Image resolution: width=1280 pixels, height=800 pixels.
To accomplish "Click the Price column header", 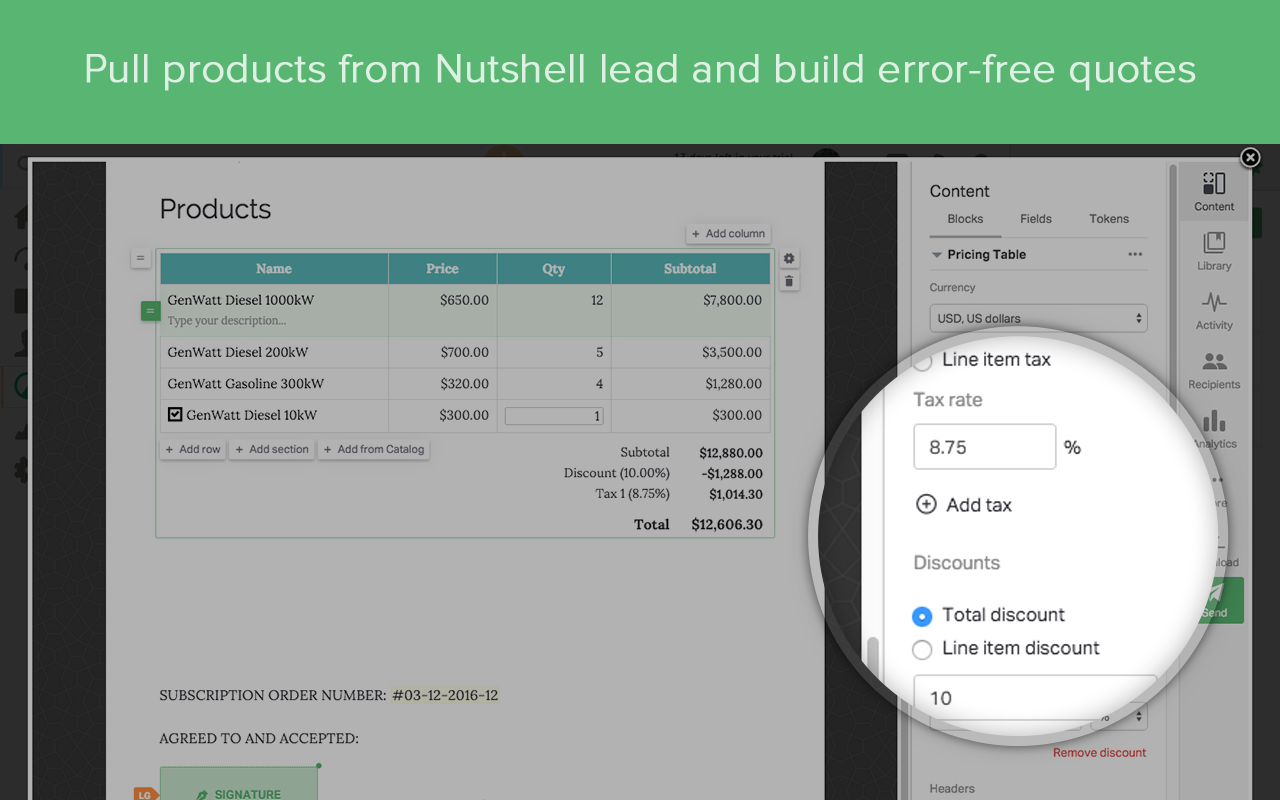I will point(442,268).
